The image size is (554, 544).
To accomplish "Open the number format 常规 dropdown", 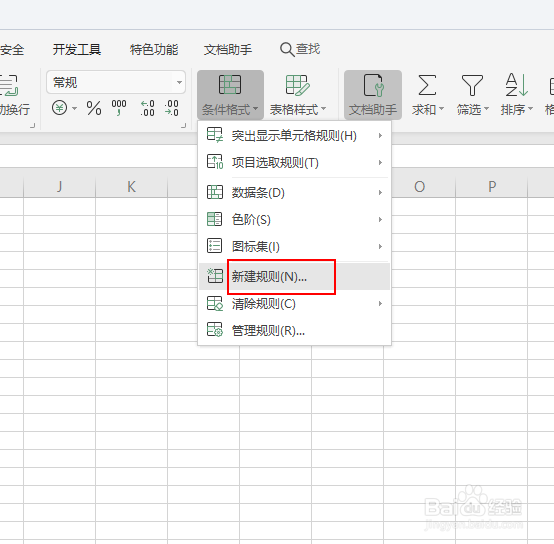I will click(x=116, y=82).
